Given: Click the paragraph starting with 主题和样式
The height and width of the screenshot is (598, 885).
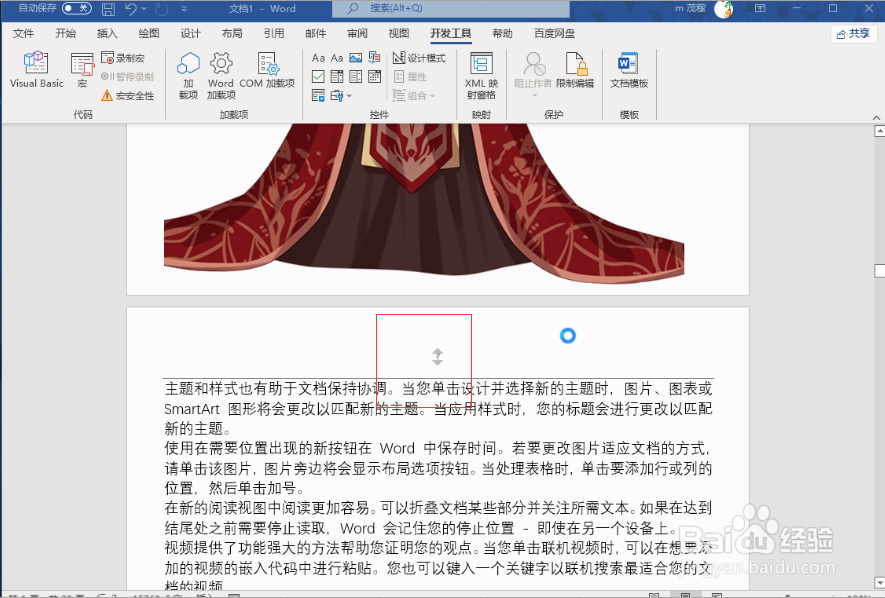Looking at the screenshot, I should [439, 408].
